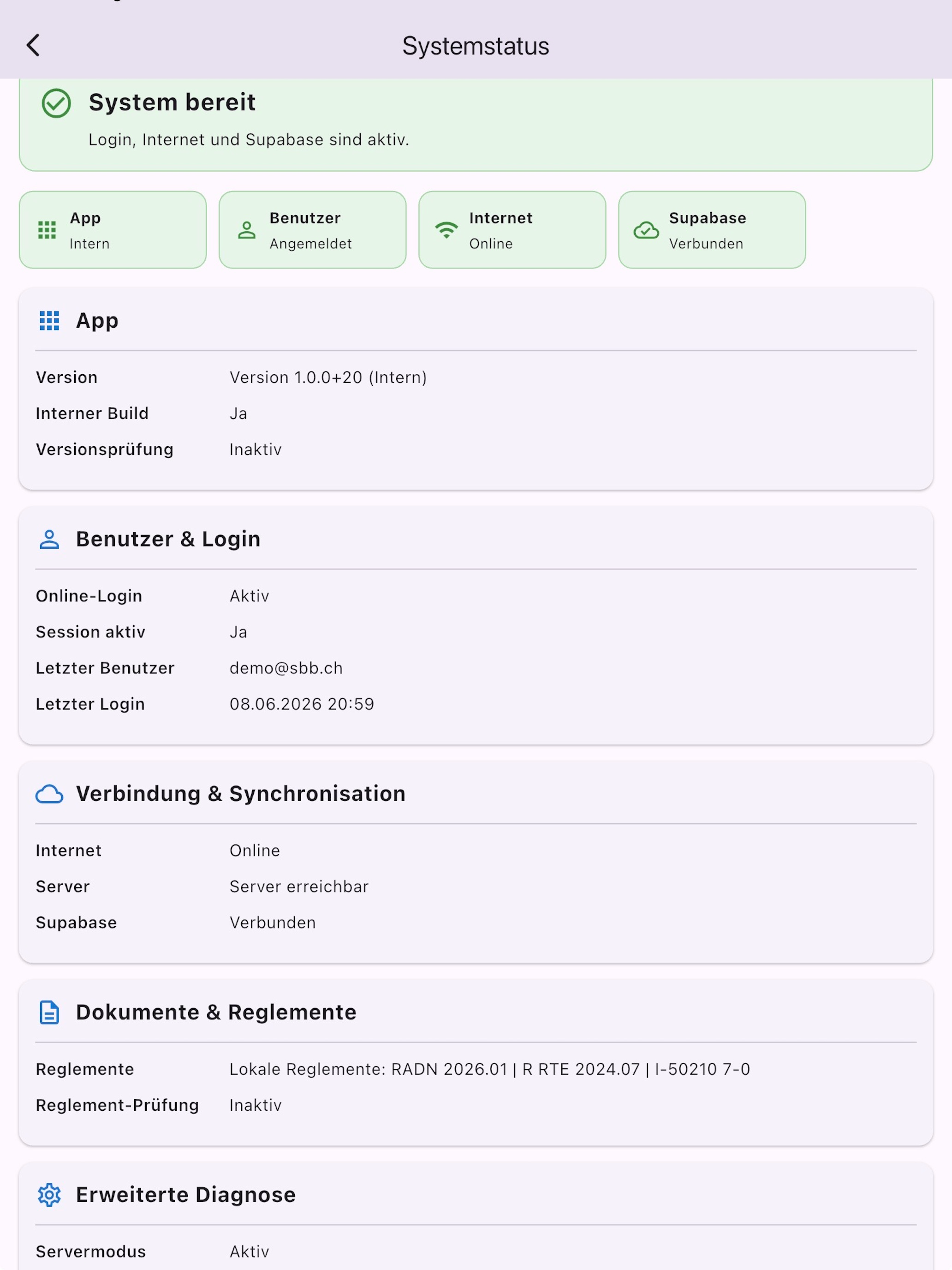Tap the cloud icon beside Verbindung & Synchronisation
Image resolution: width=952 pixels, height=1270 pixels.
(x=49, y=794)
